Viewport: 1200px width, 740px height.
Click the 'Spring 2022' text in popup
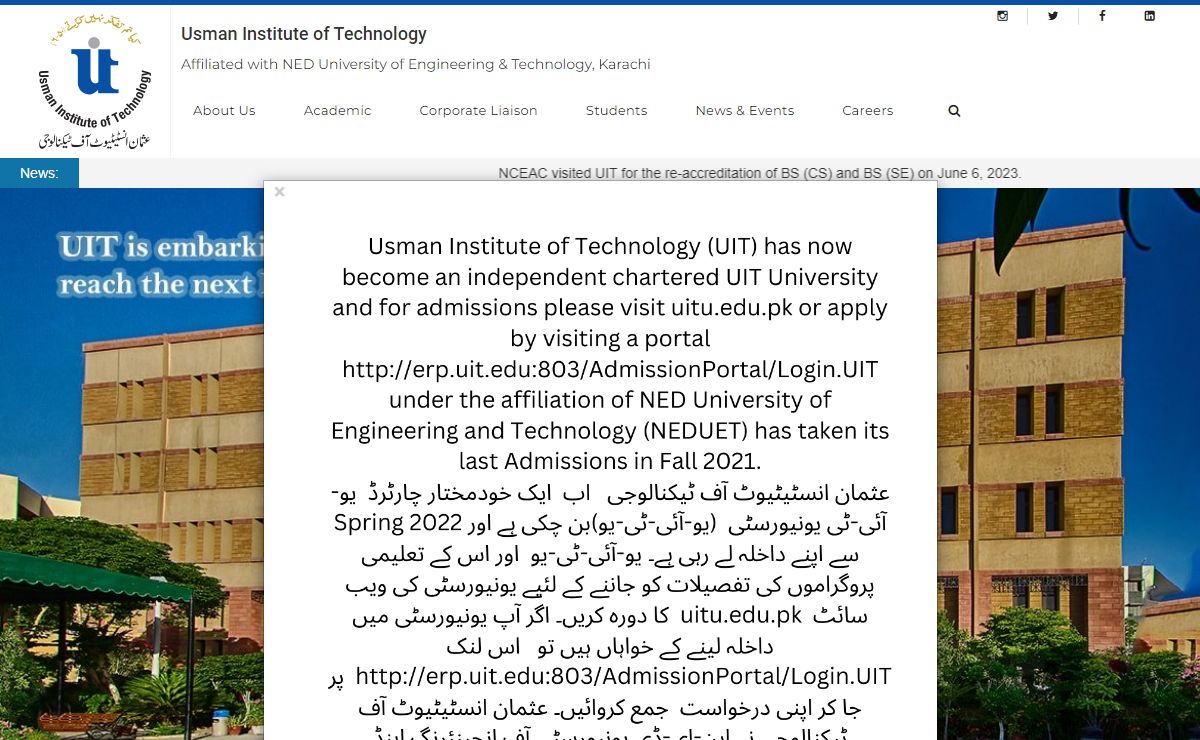pyautogui.click(x=398, y=524)
